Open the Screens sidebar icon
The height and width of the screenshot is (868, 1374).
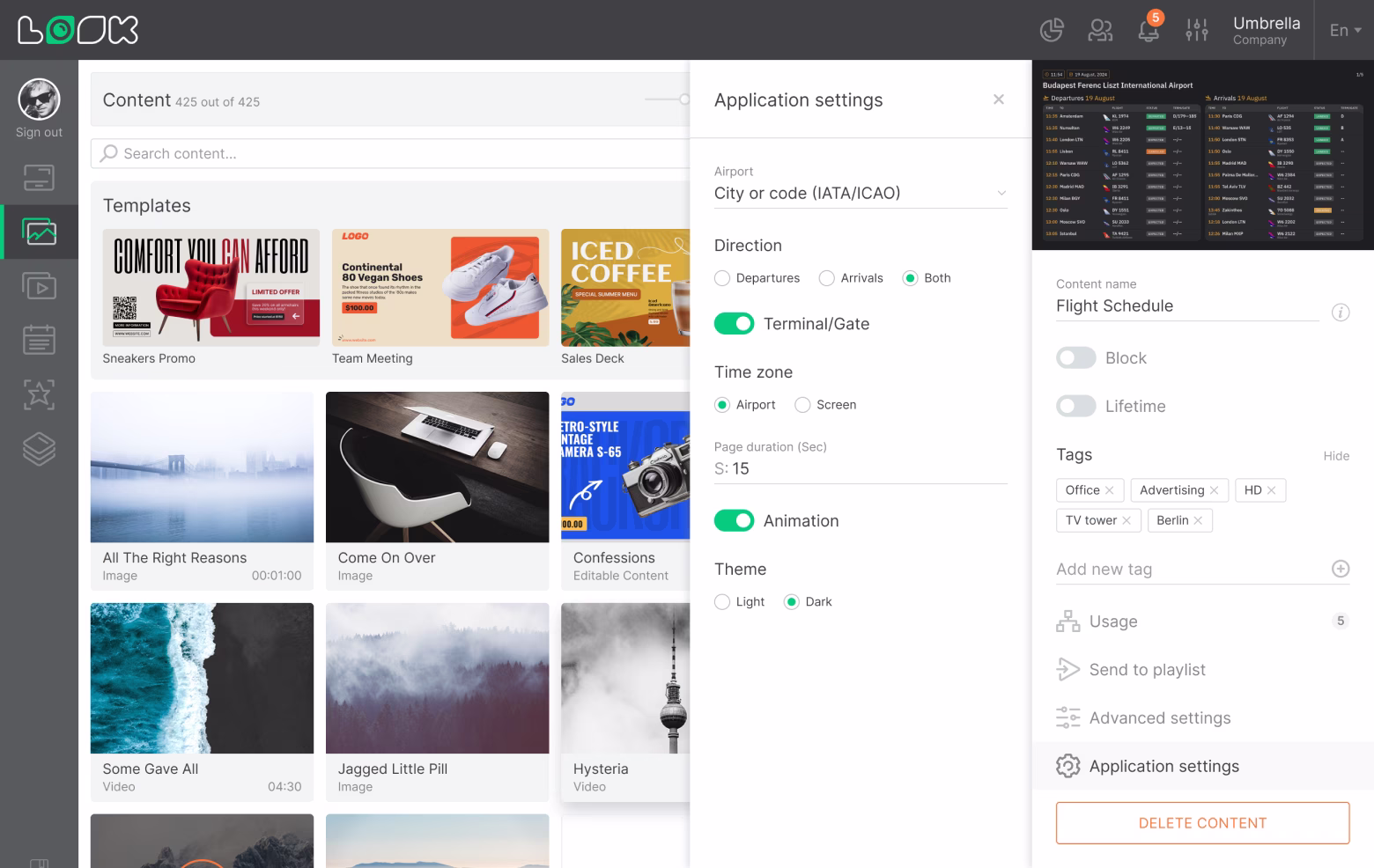coord(39,178)
